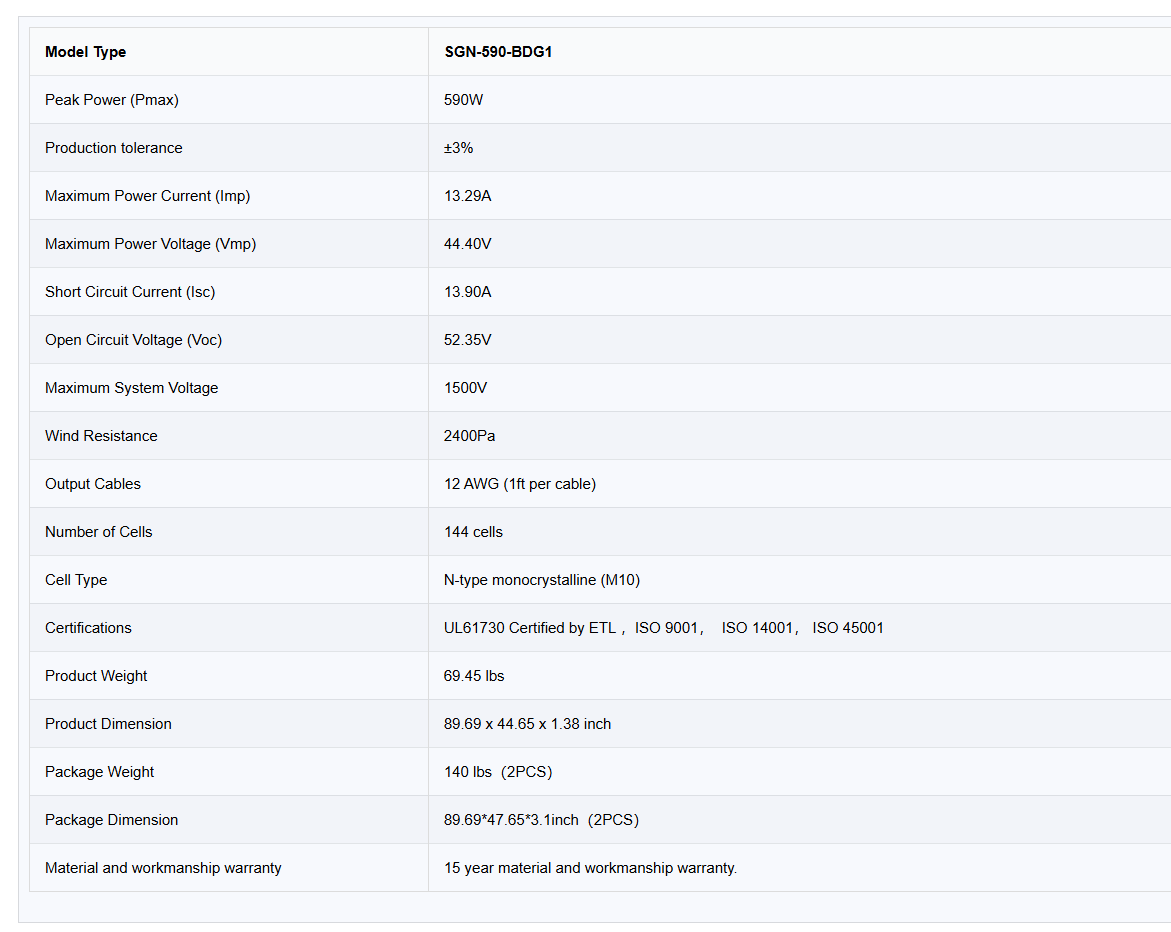Image resolution: width=1171 pixels, height=932 pixels.
Task: Select the Peak Power (Pmax) label
Action: [112, 100]
